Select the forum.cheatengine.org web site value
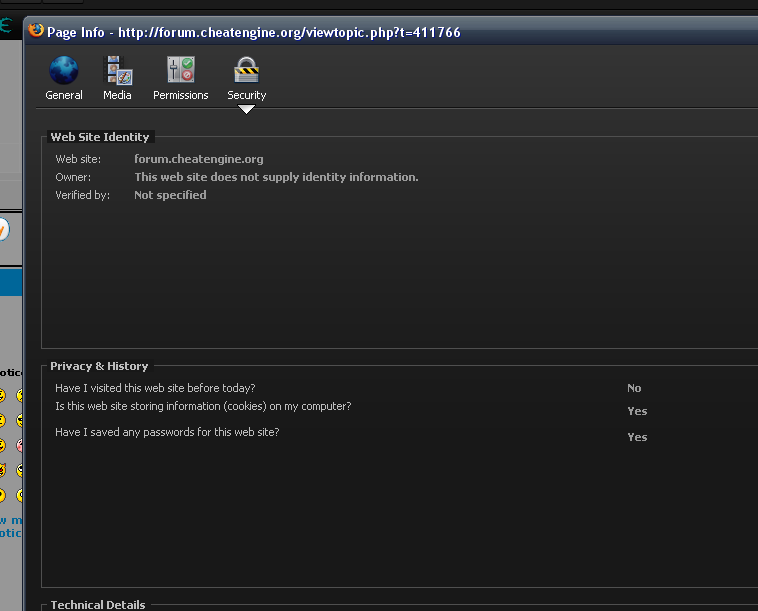758x611 pixels. tap(199, 159)
